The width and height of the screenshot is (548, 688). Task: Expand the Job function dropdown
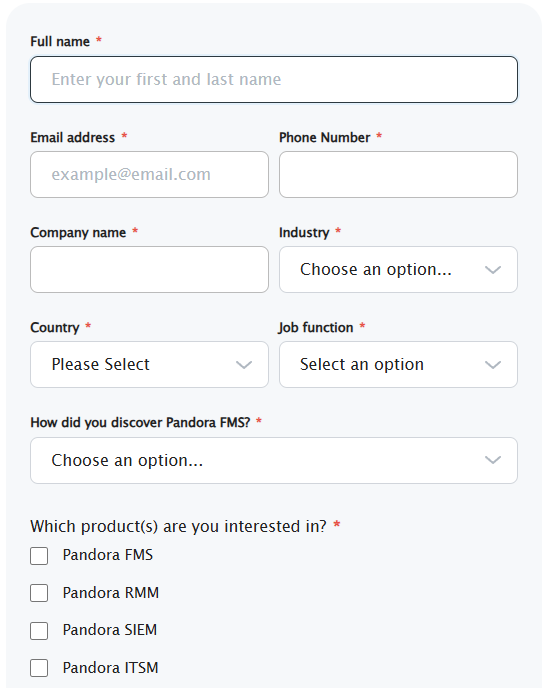coord(398,365)
